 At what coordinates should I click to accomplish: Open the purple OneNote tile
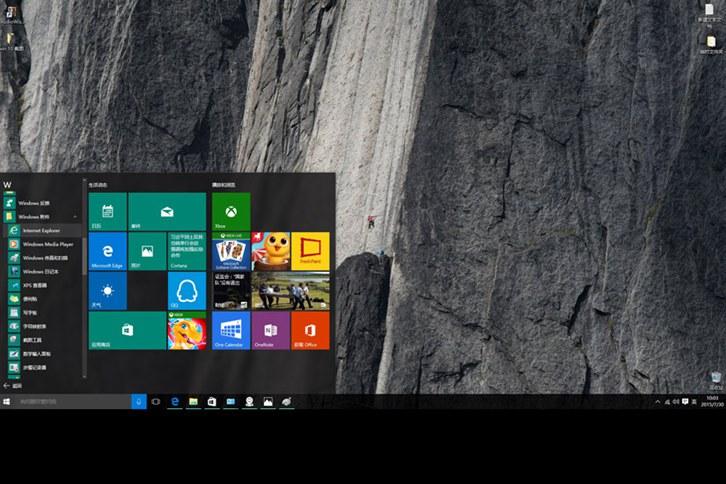[x=271, y=330]
